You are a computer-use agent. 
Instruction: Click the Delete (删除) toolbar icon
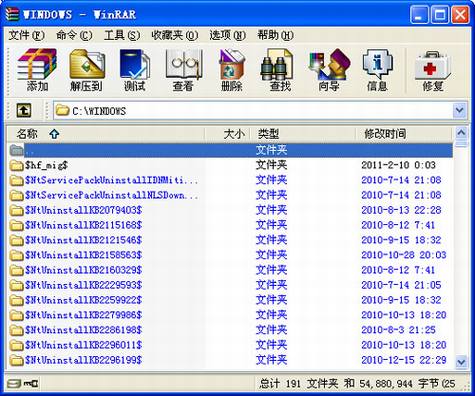pos(232,70)
